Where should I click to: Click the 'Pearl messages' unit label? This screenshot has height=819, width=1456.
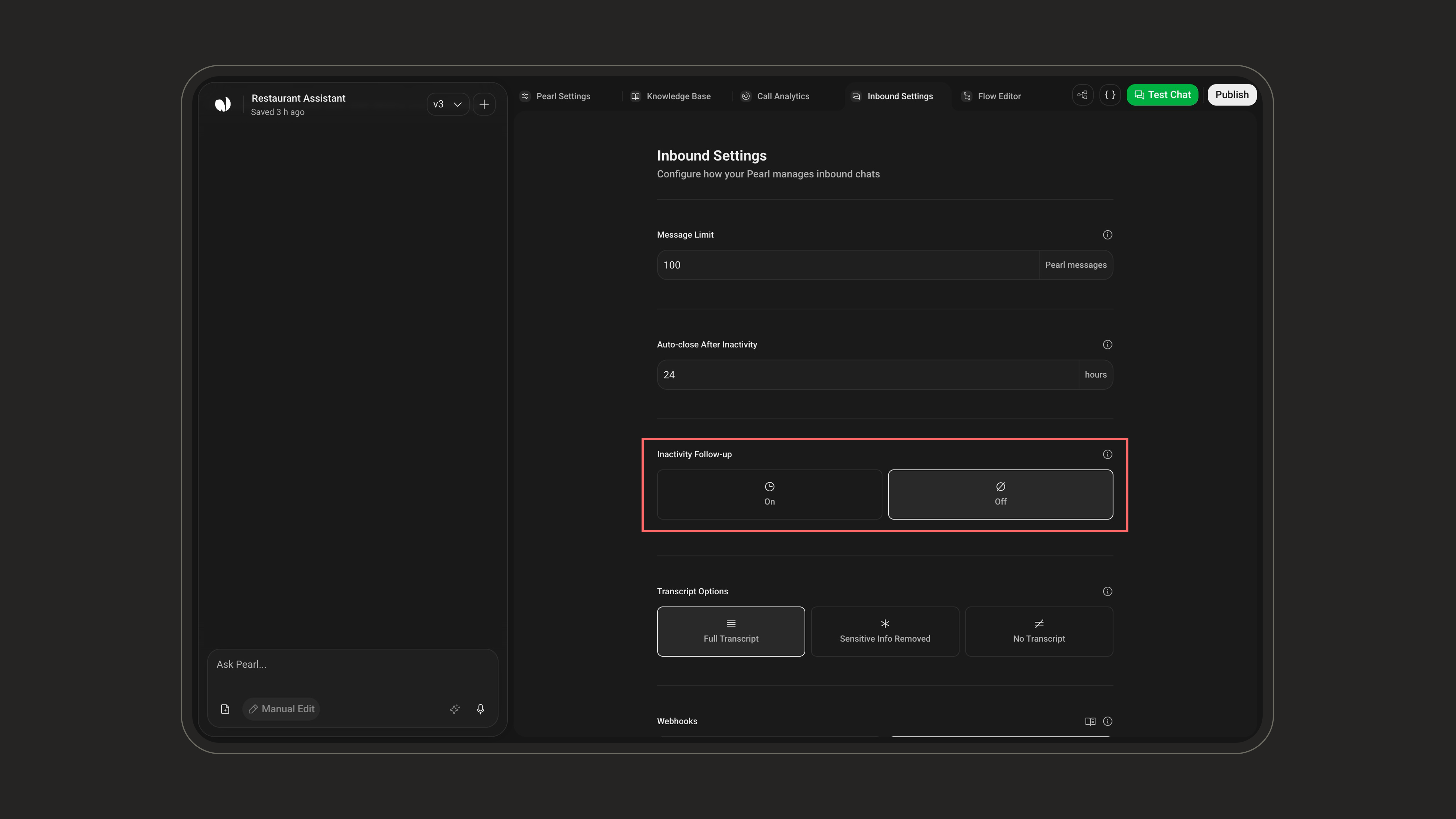(x=1076, y=265)
